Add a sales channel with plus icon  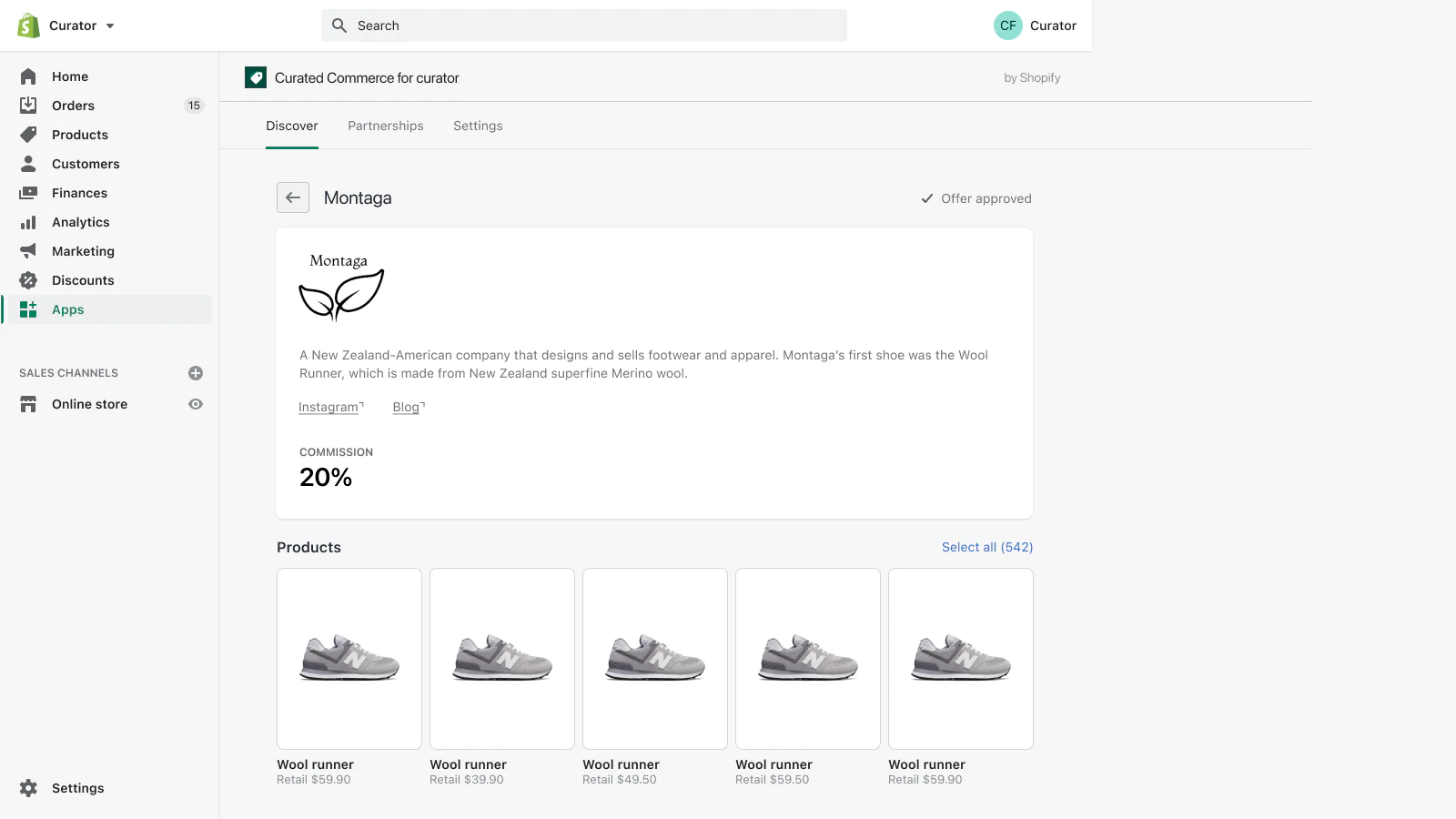coord(196,373)
